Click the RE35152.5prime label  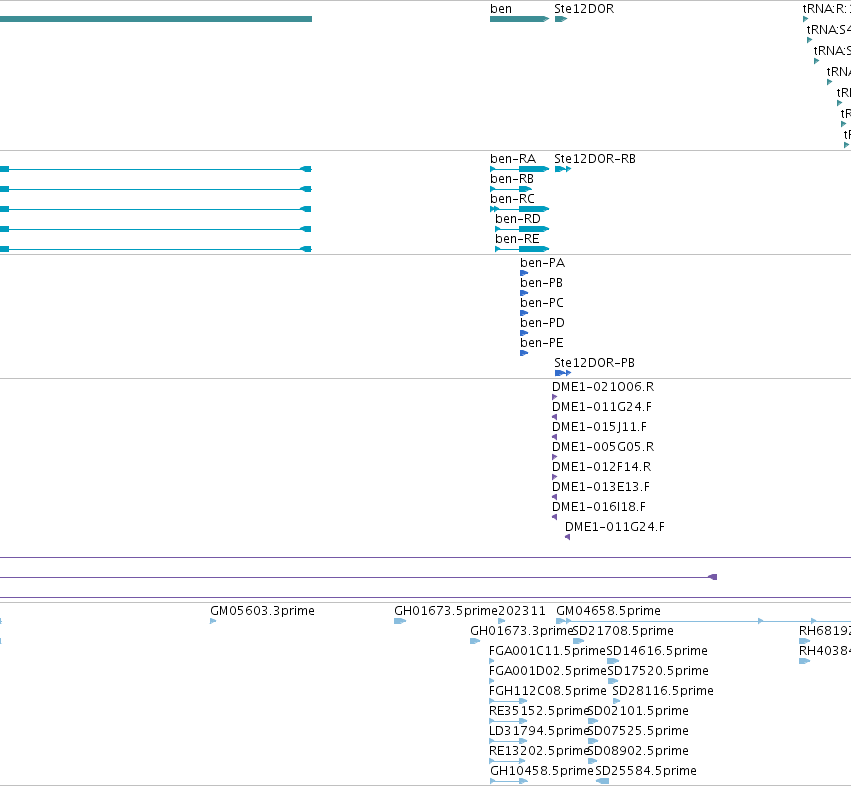tap(539, 711)
